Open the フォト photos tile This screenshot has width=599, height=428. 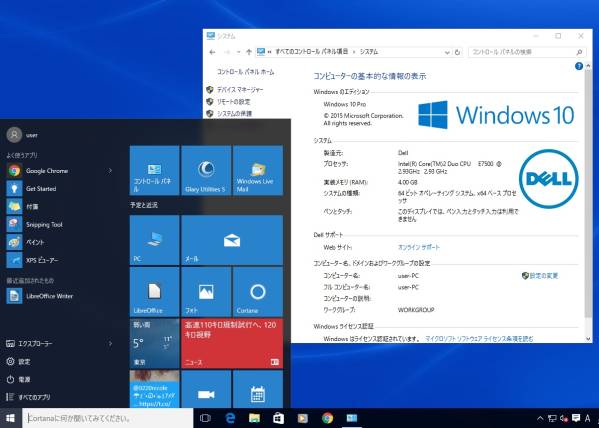[206, 292]
